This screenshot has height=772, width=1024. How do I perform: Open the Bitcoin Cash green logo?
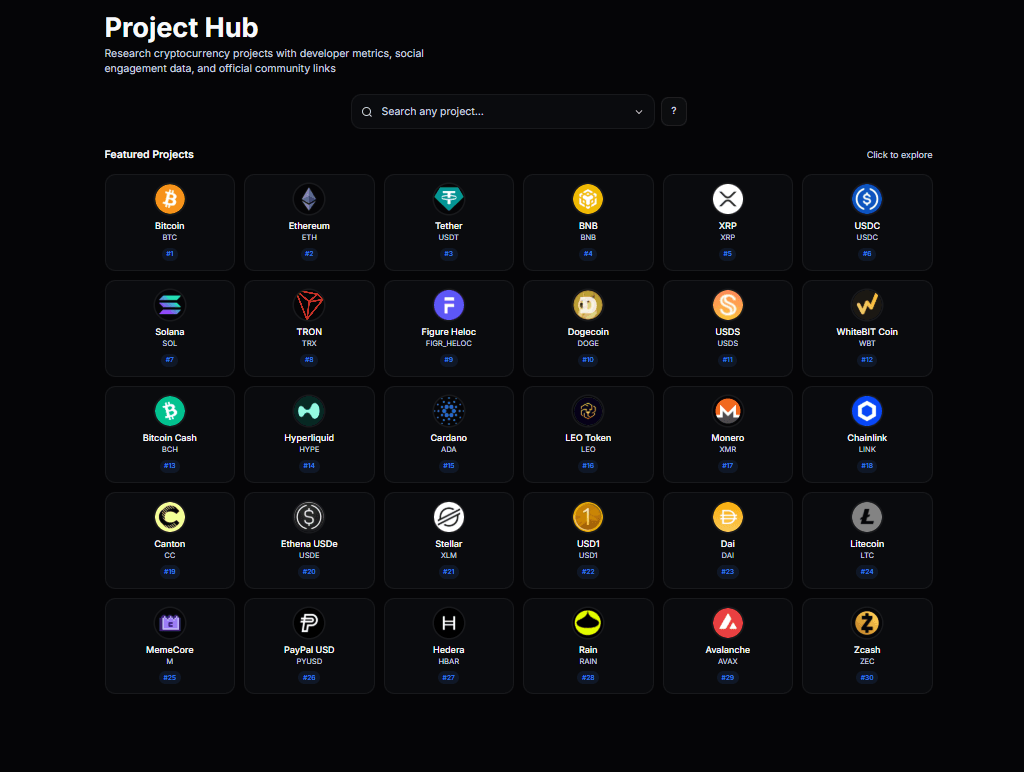click(x=170, y=411)
